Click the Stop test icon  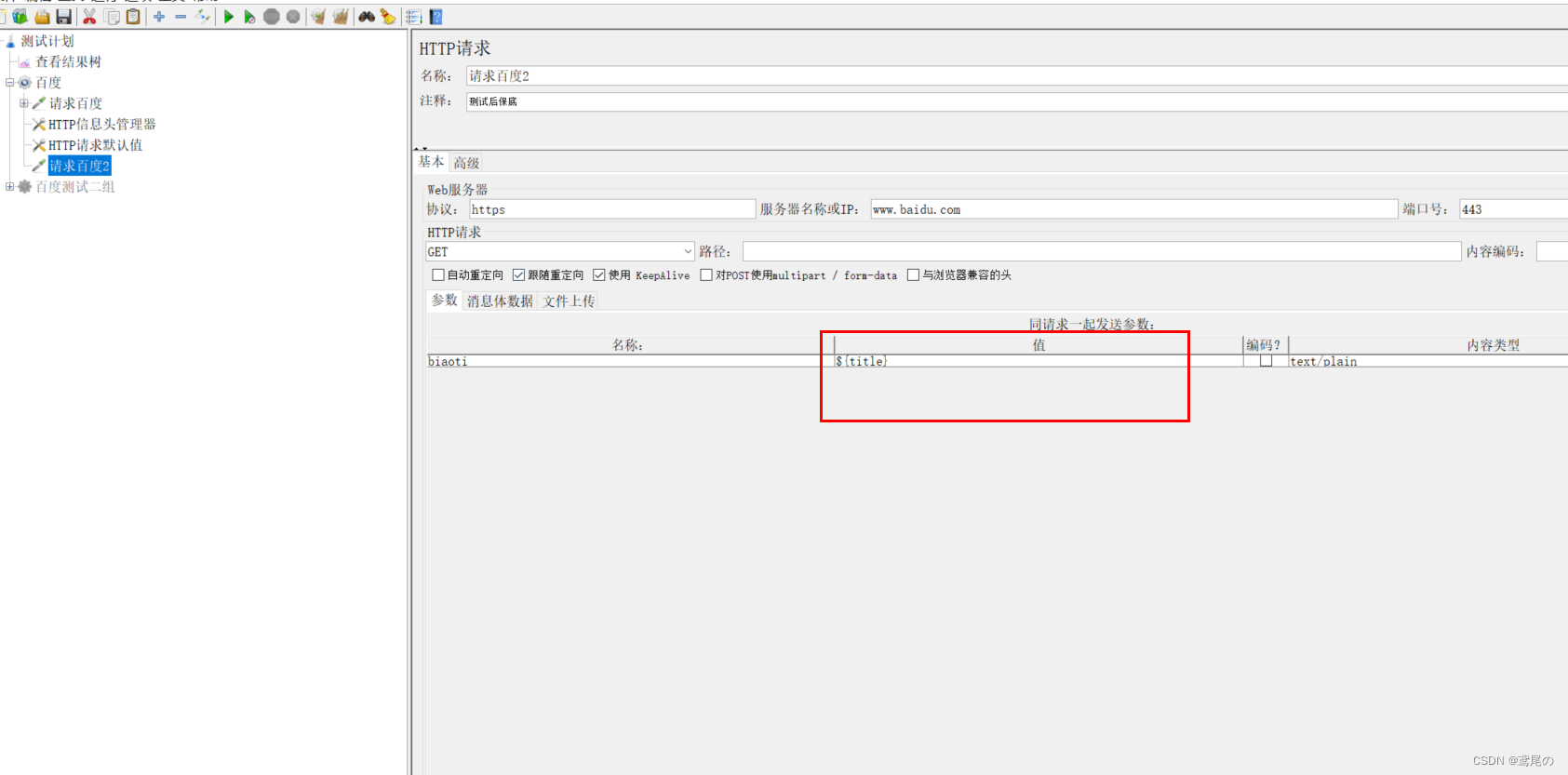tap(271, 17)
